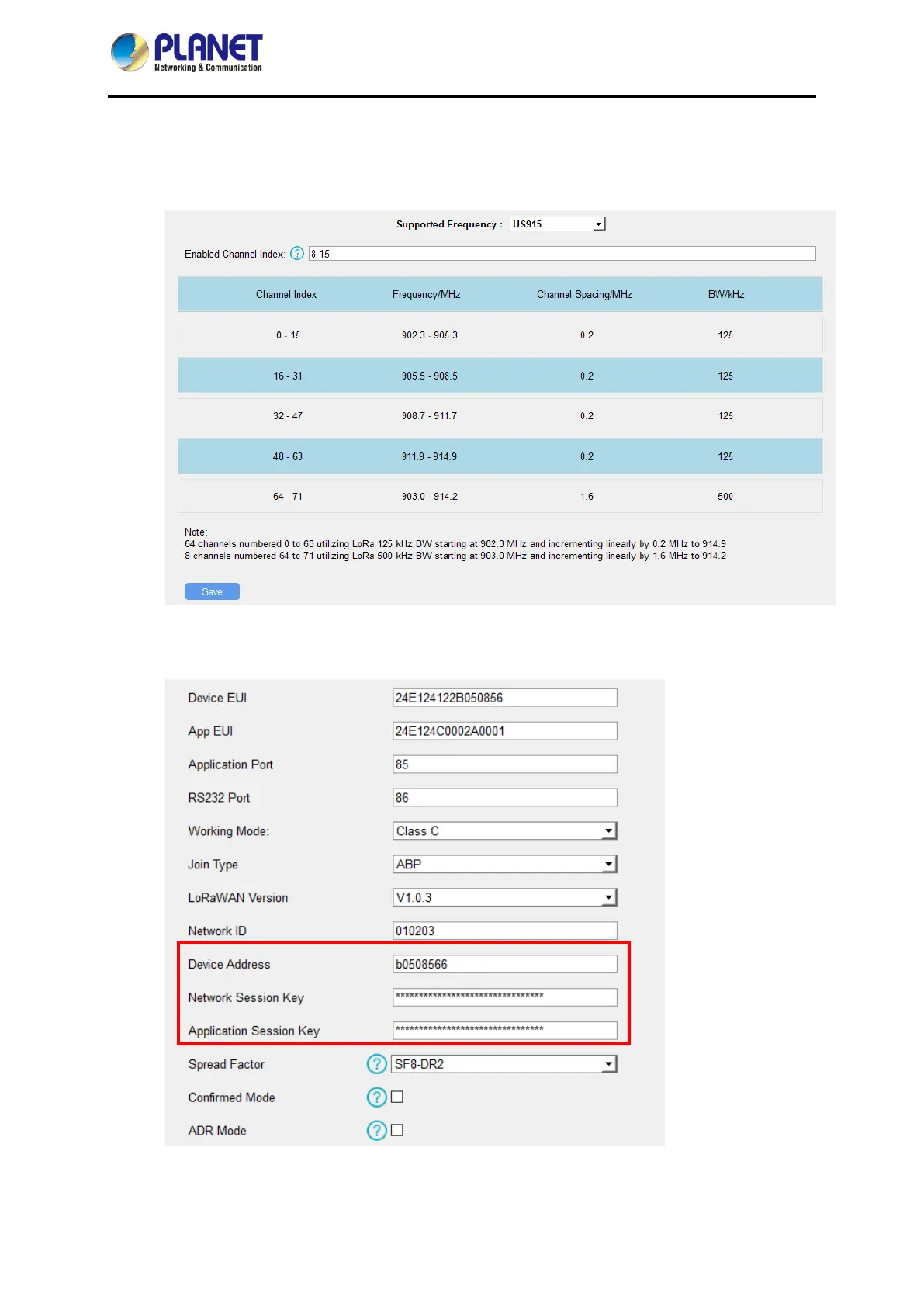Screen dimensions: 924x1307
Task: Click help icon next to Enabled Channel Index
Action: 297,254
